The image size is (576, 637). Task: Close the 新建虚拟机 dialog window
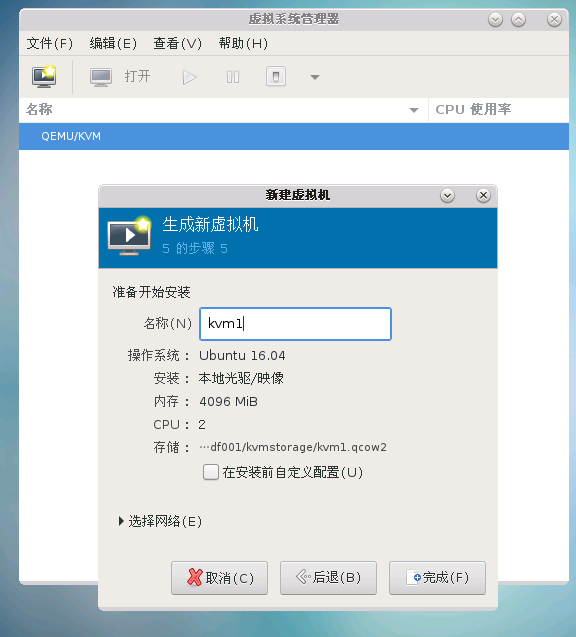(x=483, y=196)
